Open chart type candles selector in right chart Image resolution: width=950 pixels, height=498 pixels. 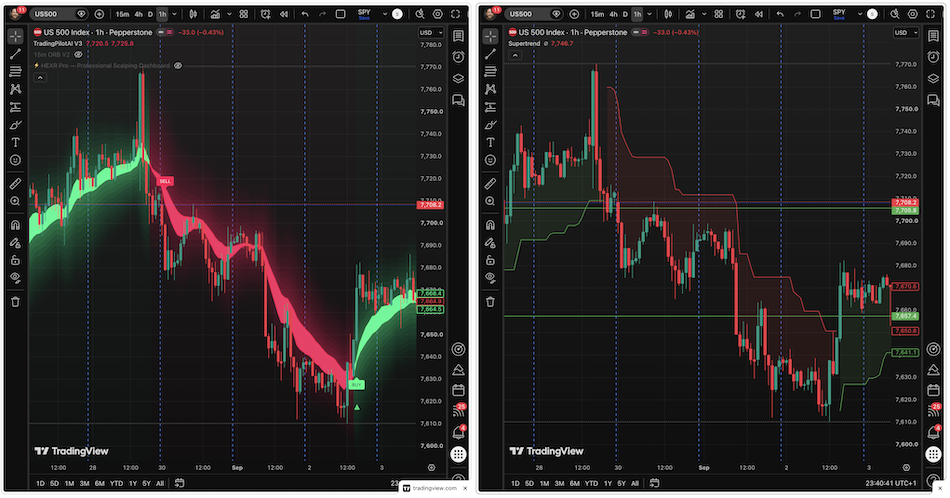[x=668, y=14]
